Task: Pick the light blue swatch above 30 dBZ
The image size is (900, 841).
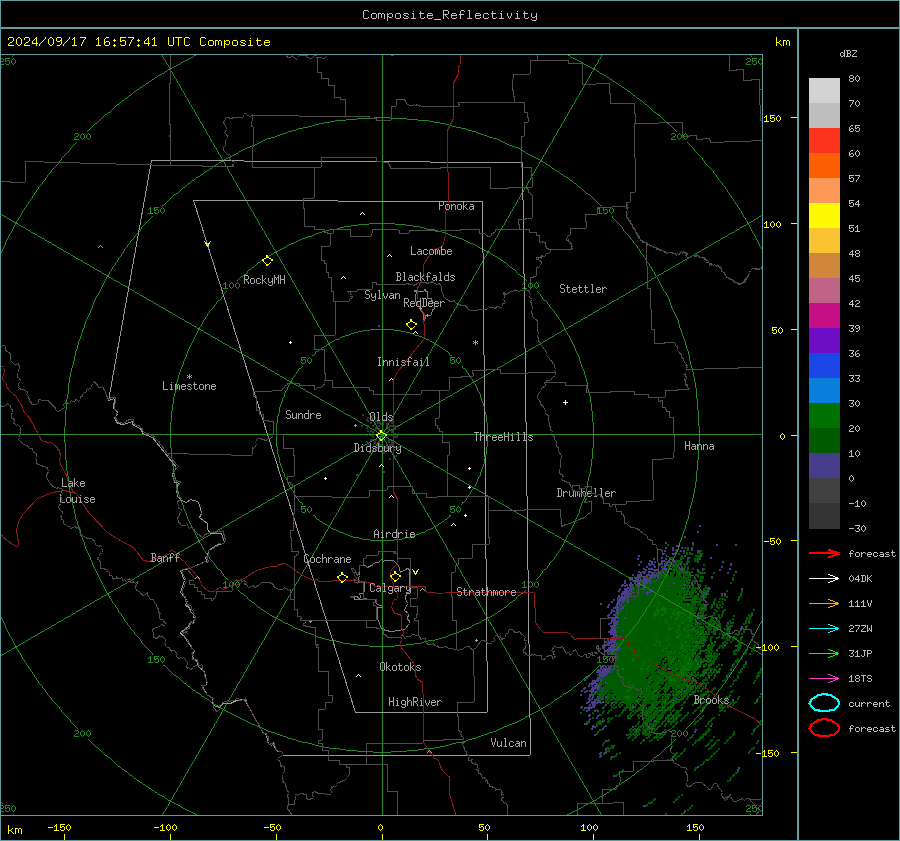Action: tap(824, 391)
